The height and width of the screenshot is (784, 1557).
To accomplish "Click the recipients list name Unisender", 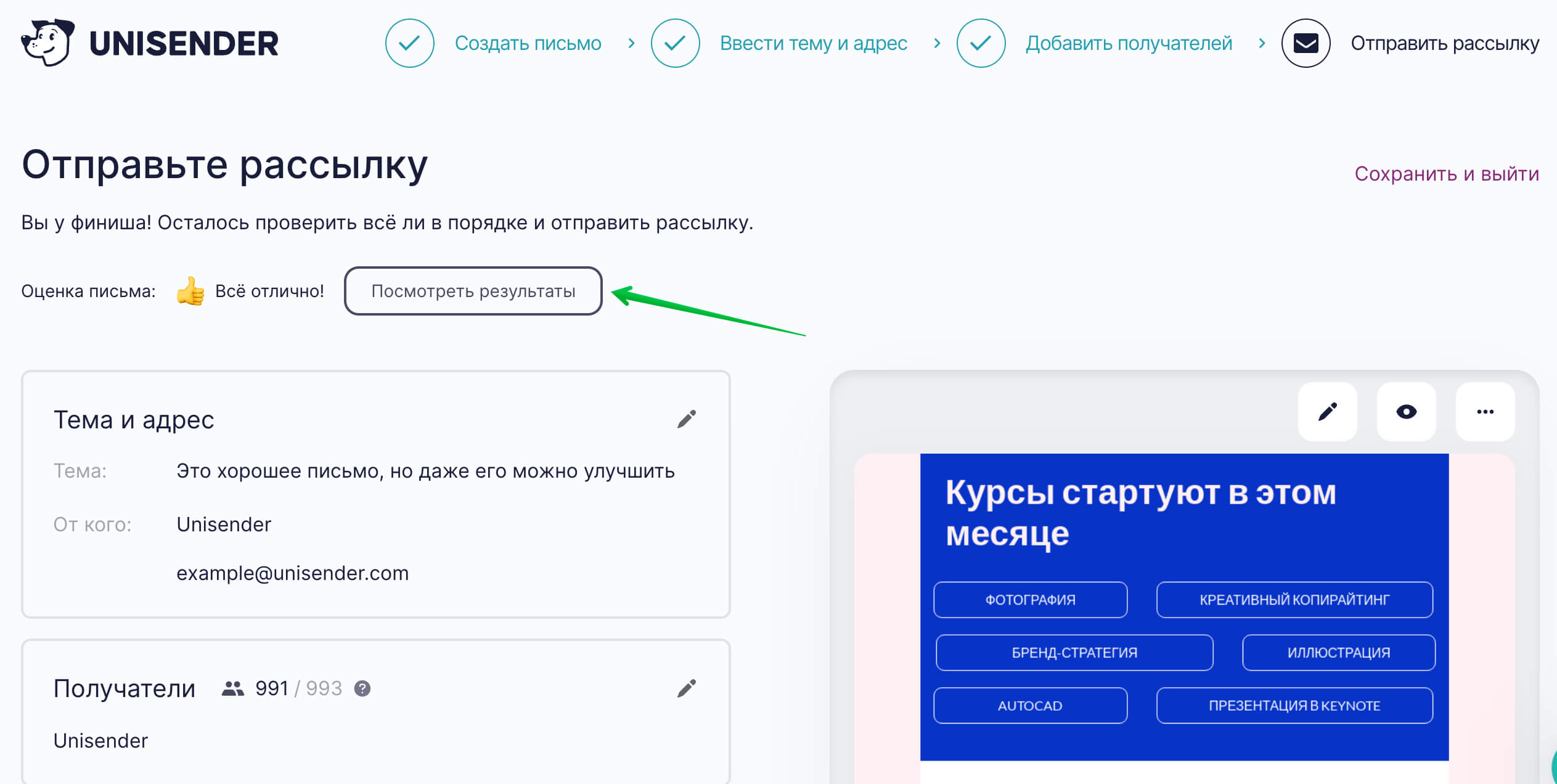I will [x=100, y=740].
